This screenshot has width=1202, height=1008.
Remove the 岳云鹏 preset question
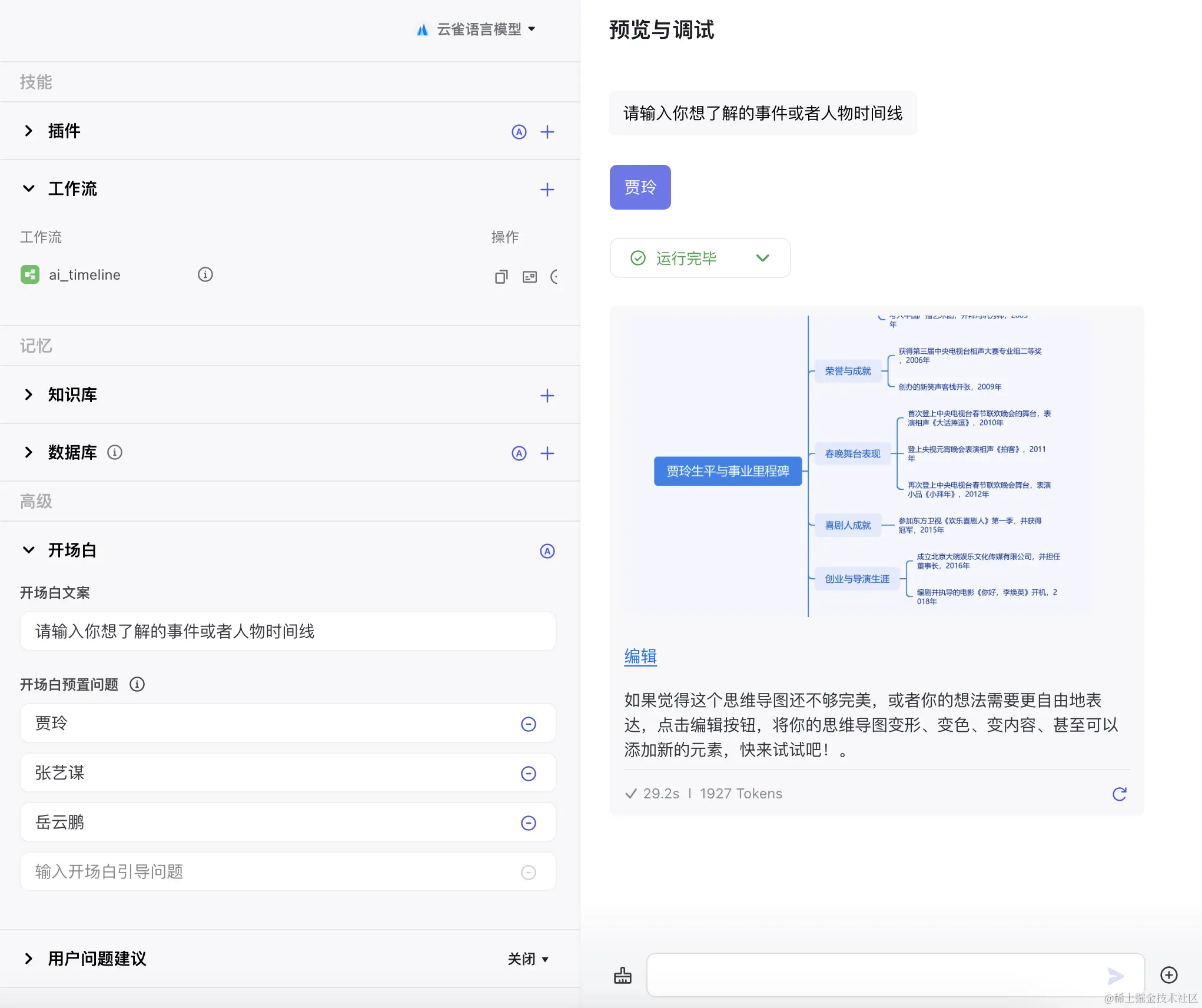(x=528, y=823)
